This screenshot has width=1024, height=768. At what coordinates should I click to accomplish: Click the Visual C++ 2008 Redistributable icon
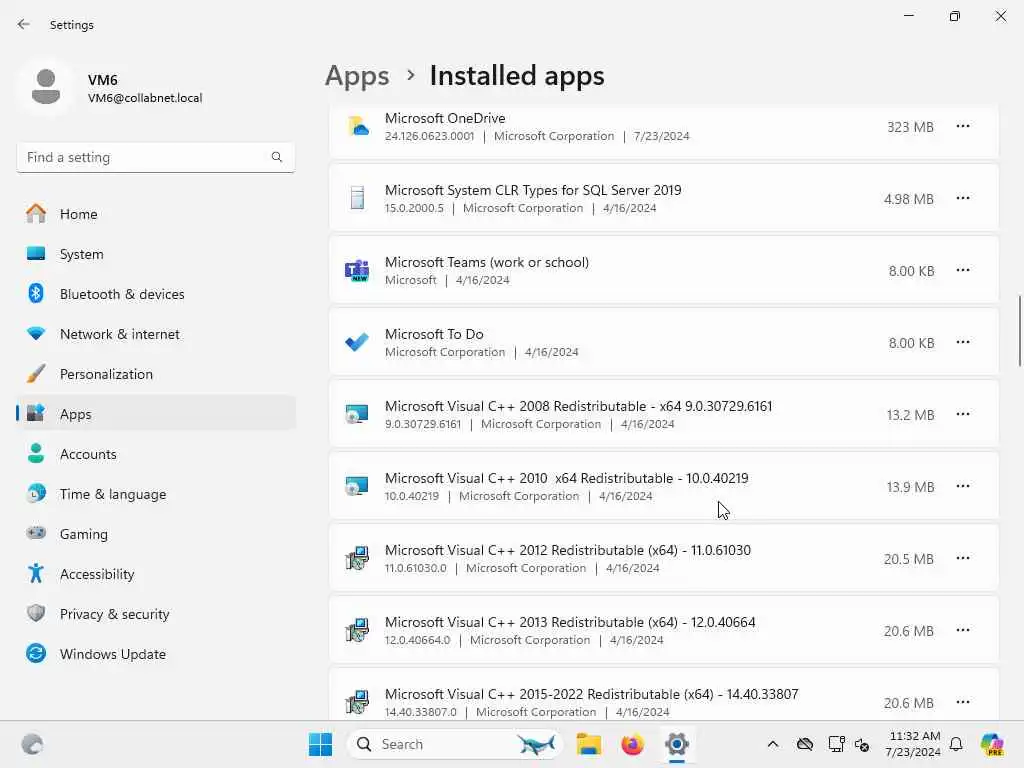click(357, 414)
